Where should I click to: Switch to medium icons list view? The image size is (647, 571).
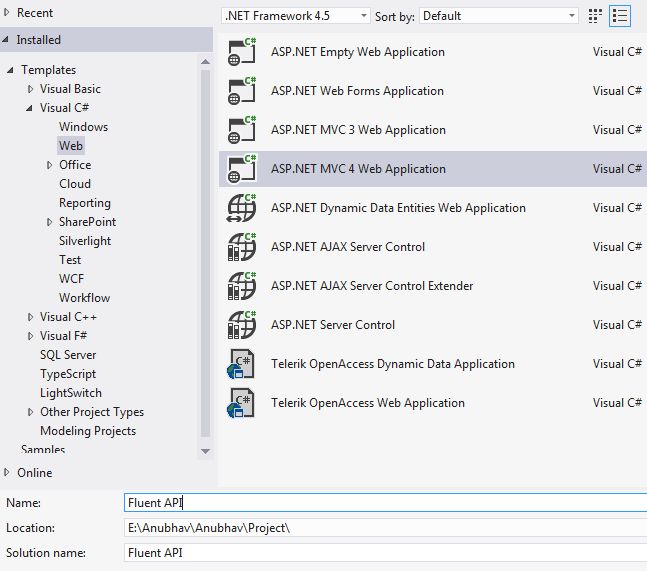click(621, 16)
